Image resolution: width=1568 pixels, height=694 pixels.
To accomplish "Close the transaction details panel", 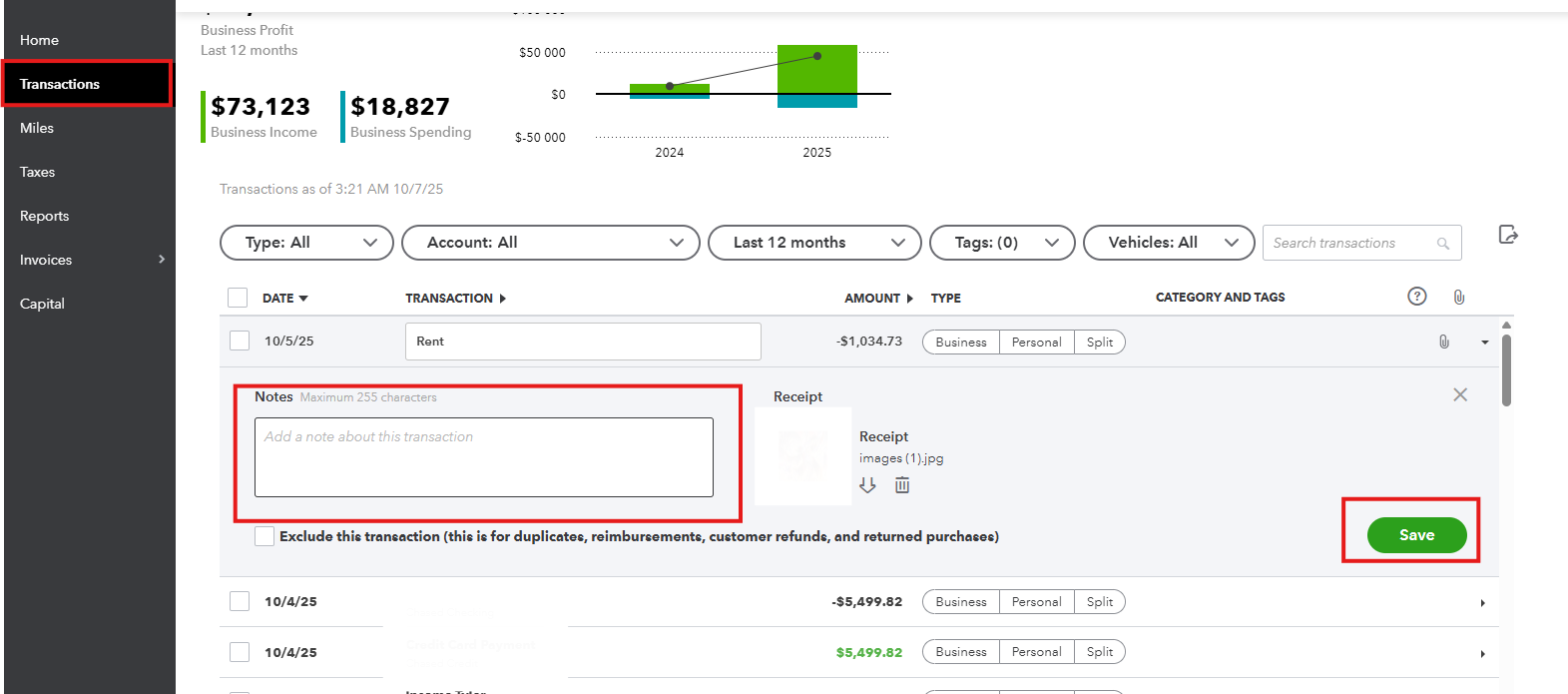I will (x=1459, y=395).
